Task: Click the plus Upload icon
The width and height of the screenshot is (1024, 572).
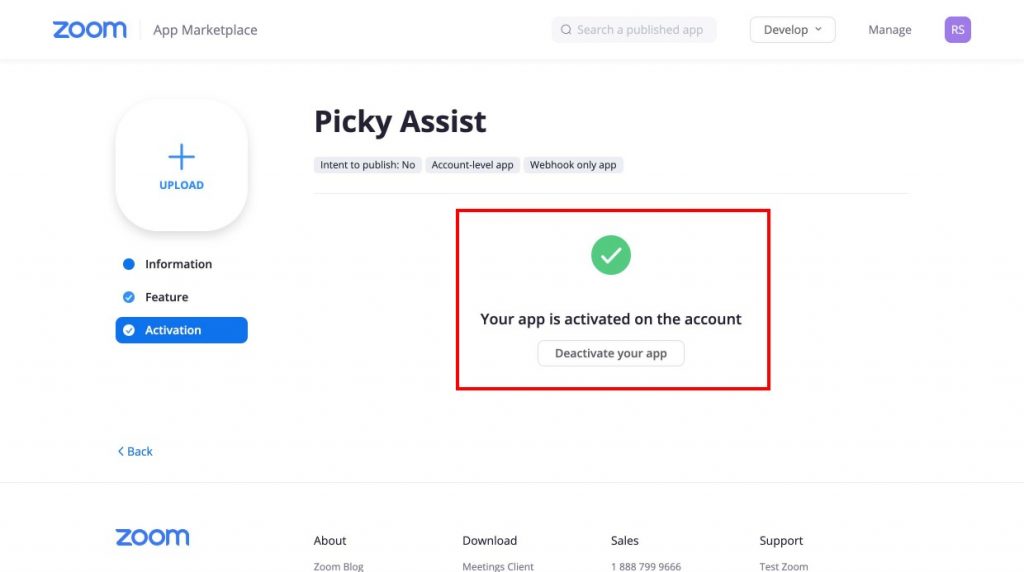Action: [182, 157]
